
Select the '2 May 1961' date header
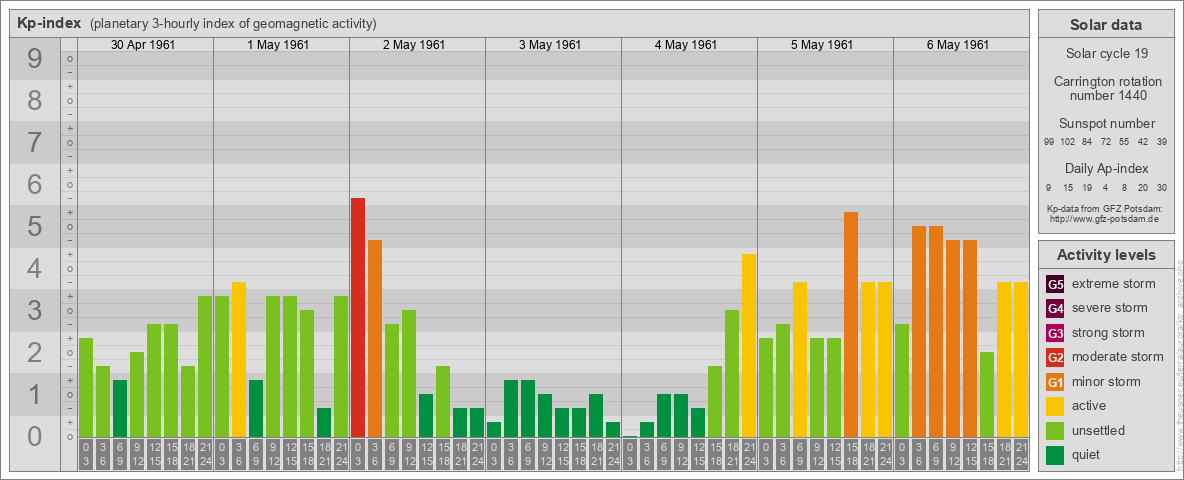pyautogui.click(x=414, y=45)
